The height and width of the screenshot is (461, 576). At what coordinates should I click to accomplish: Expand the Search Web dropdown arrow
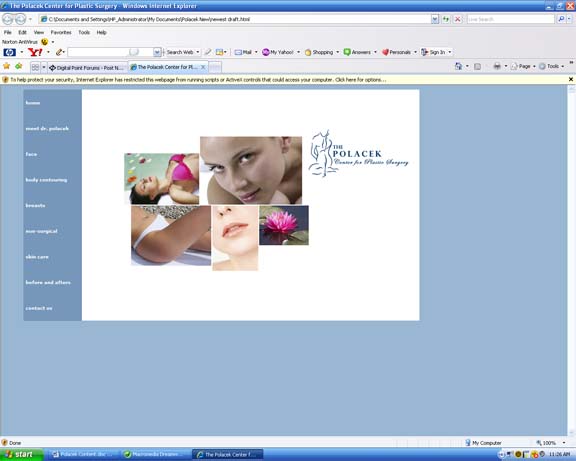pyautogui.click(x=198, y=53)
